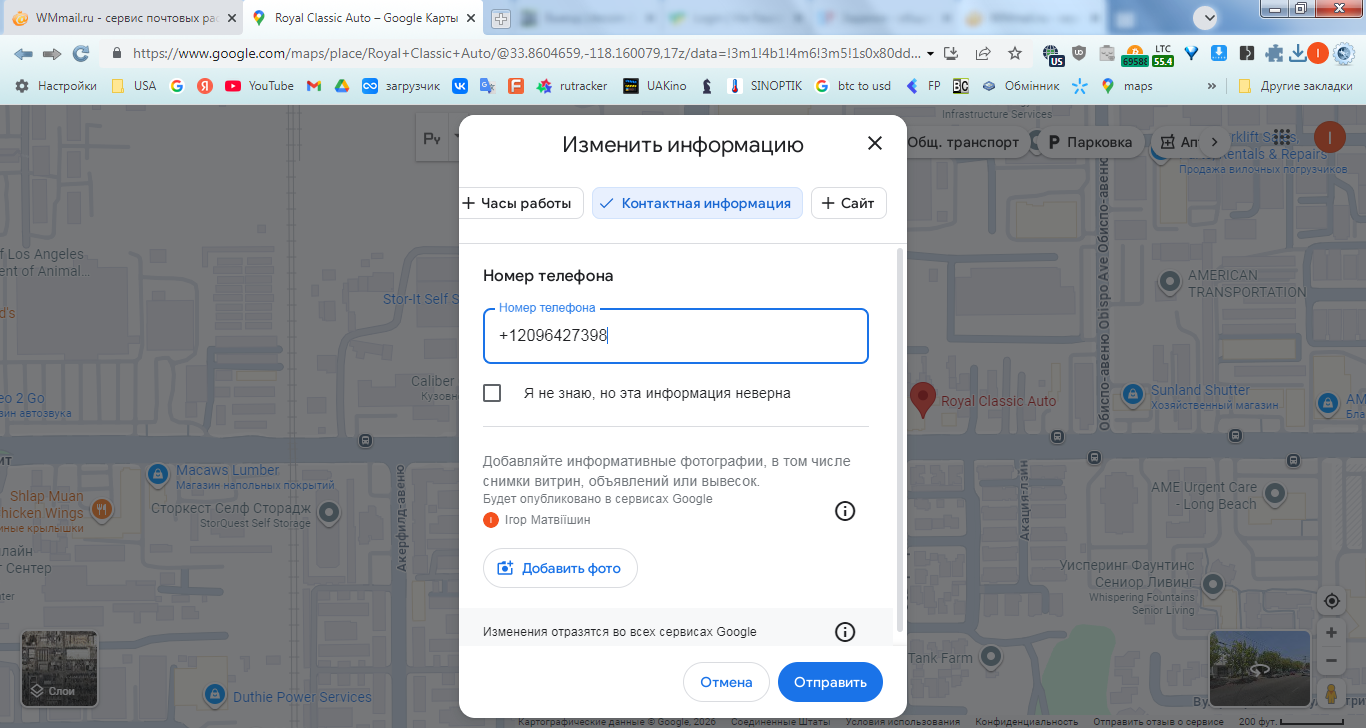This screenshot has width=1366, height=728.
Task: Reload the current page
Action: [x=81, y=53]
